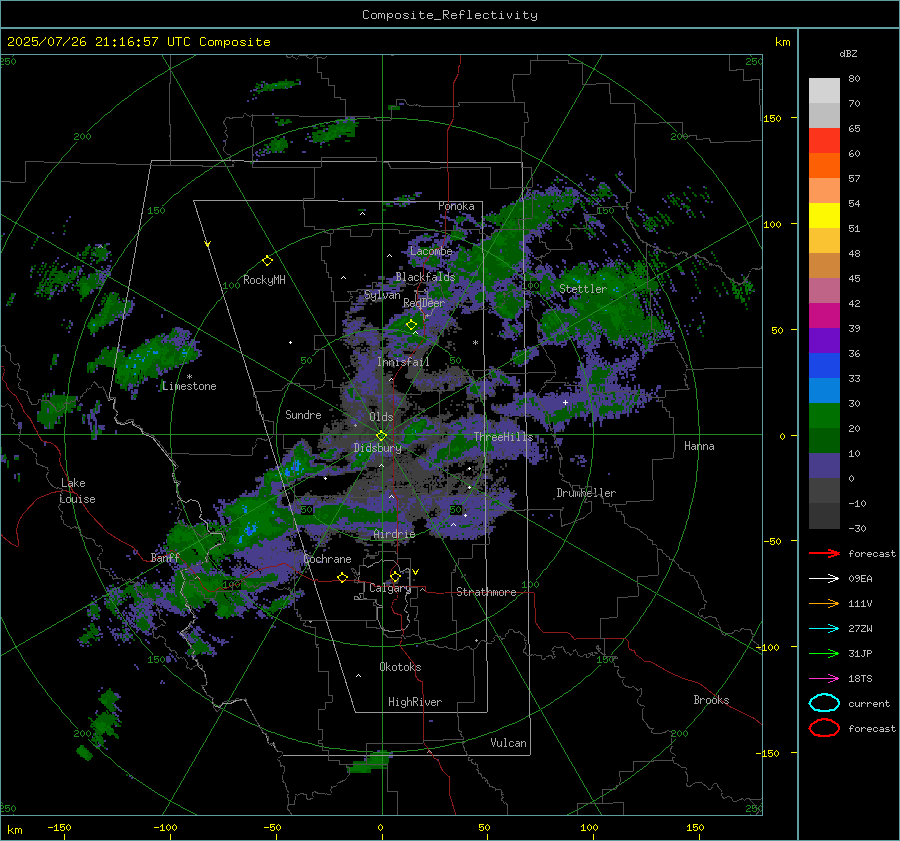
Task: Click the cyan current ellipse icon
Action: 824,703
